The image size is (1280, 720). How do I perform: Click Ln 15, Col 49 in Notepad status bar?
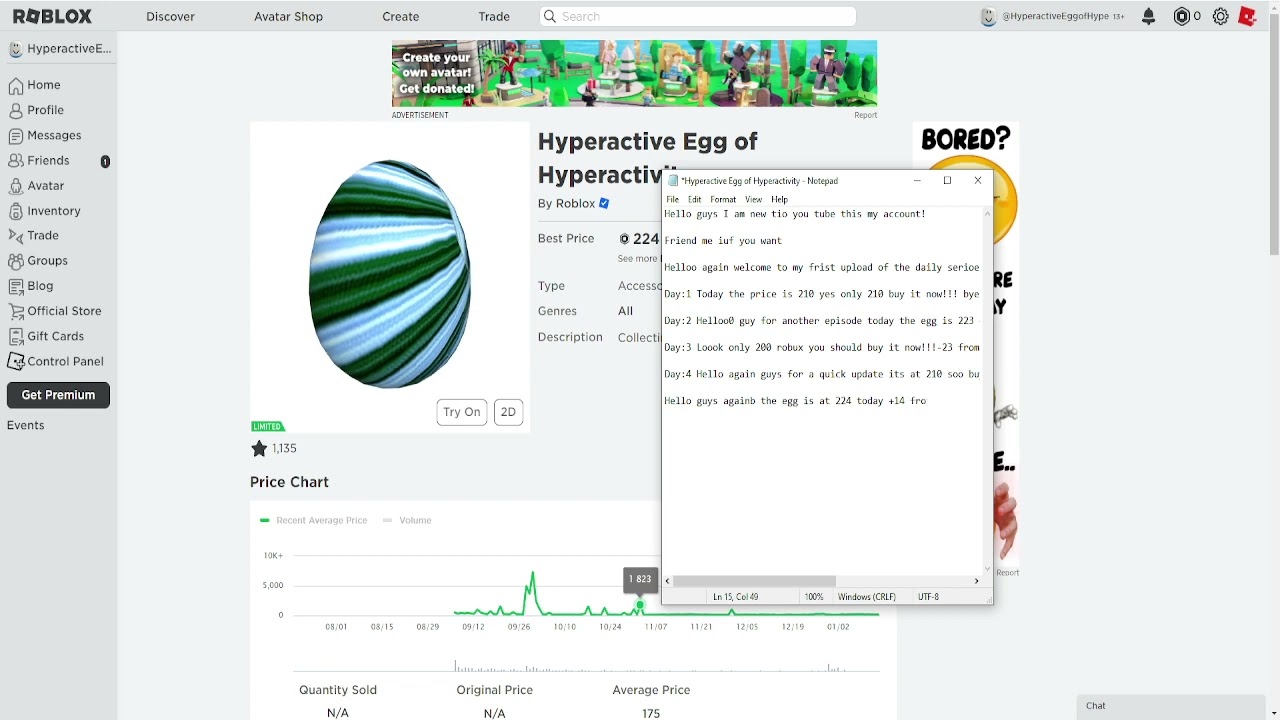[x=735, y=597]
